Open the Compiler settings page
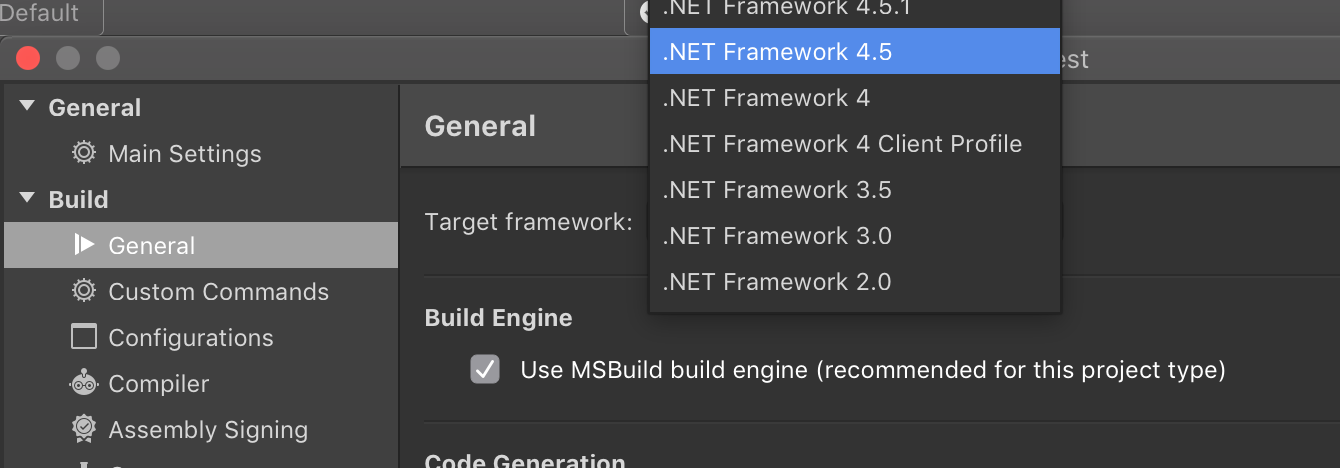Image resolution: width=1340 pixels, height=468 pixels. [158, 384]
